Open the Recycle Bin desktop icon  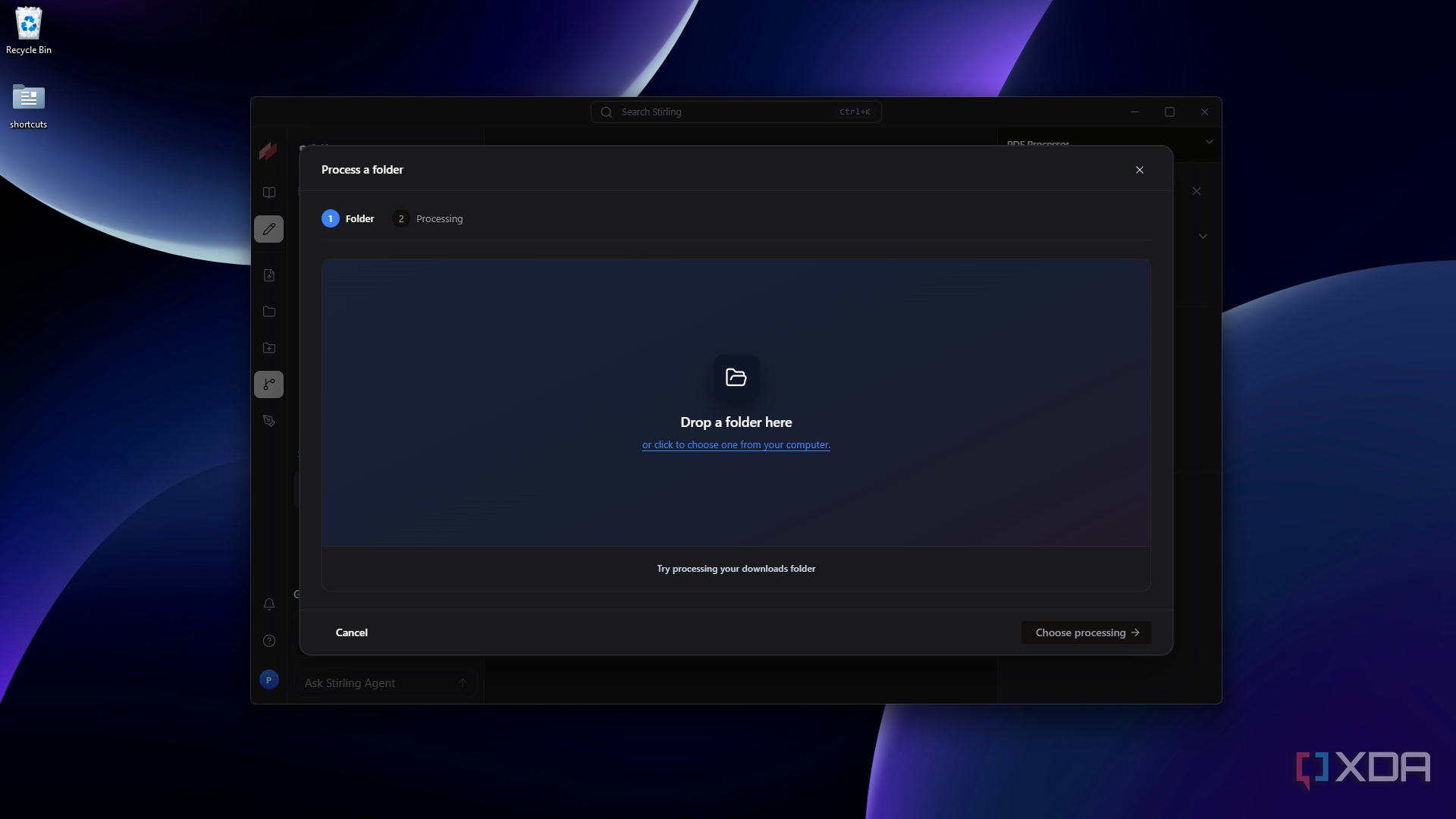click(x=29, y=31)
